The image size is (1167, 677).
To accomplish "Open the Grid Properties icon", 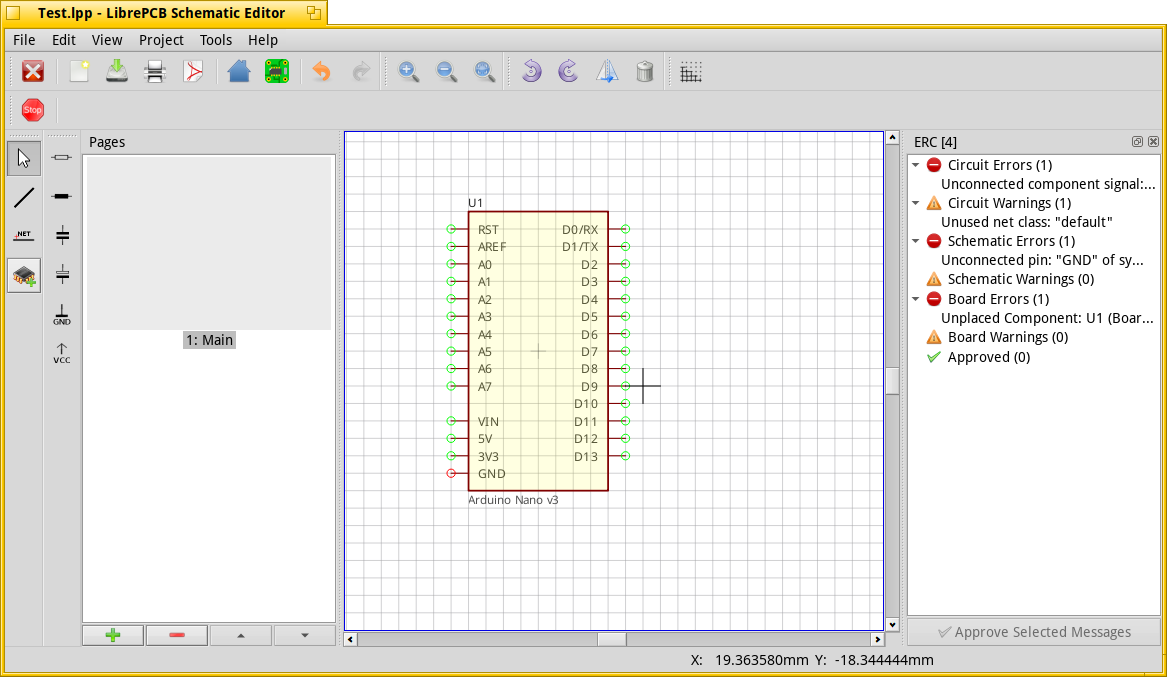I will 691,71.
